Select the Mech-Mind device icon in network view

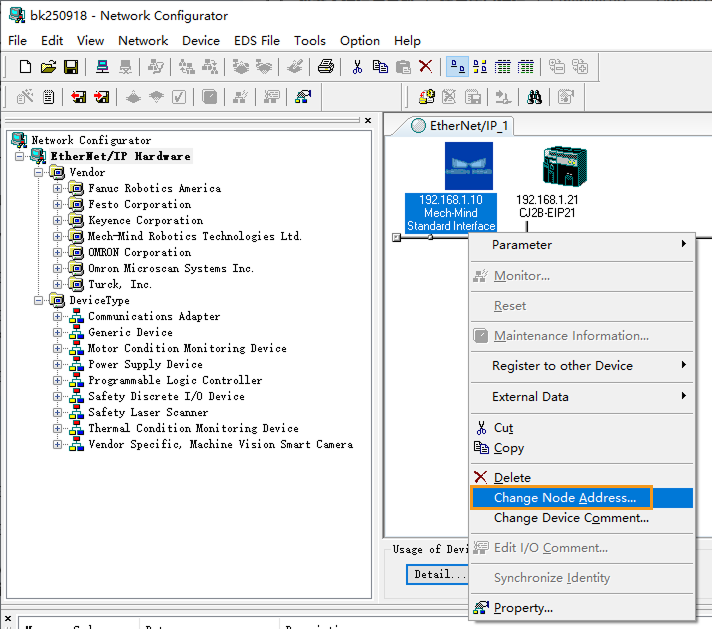(x=469, y=166)
